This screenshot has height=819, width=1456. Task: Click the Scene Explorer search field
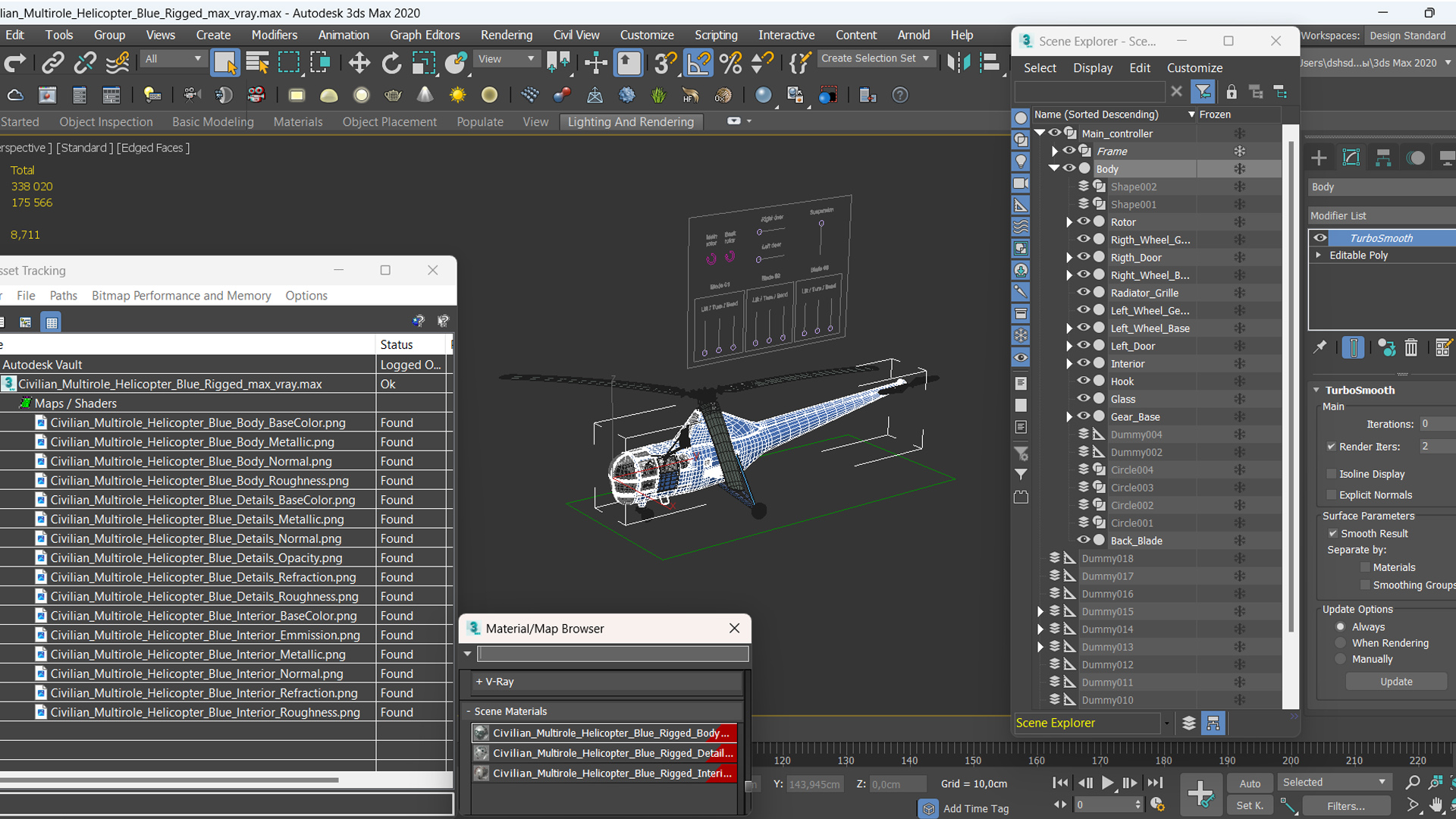tap(1089, 92)
